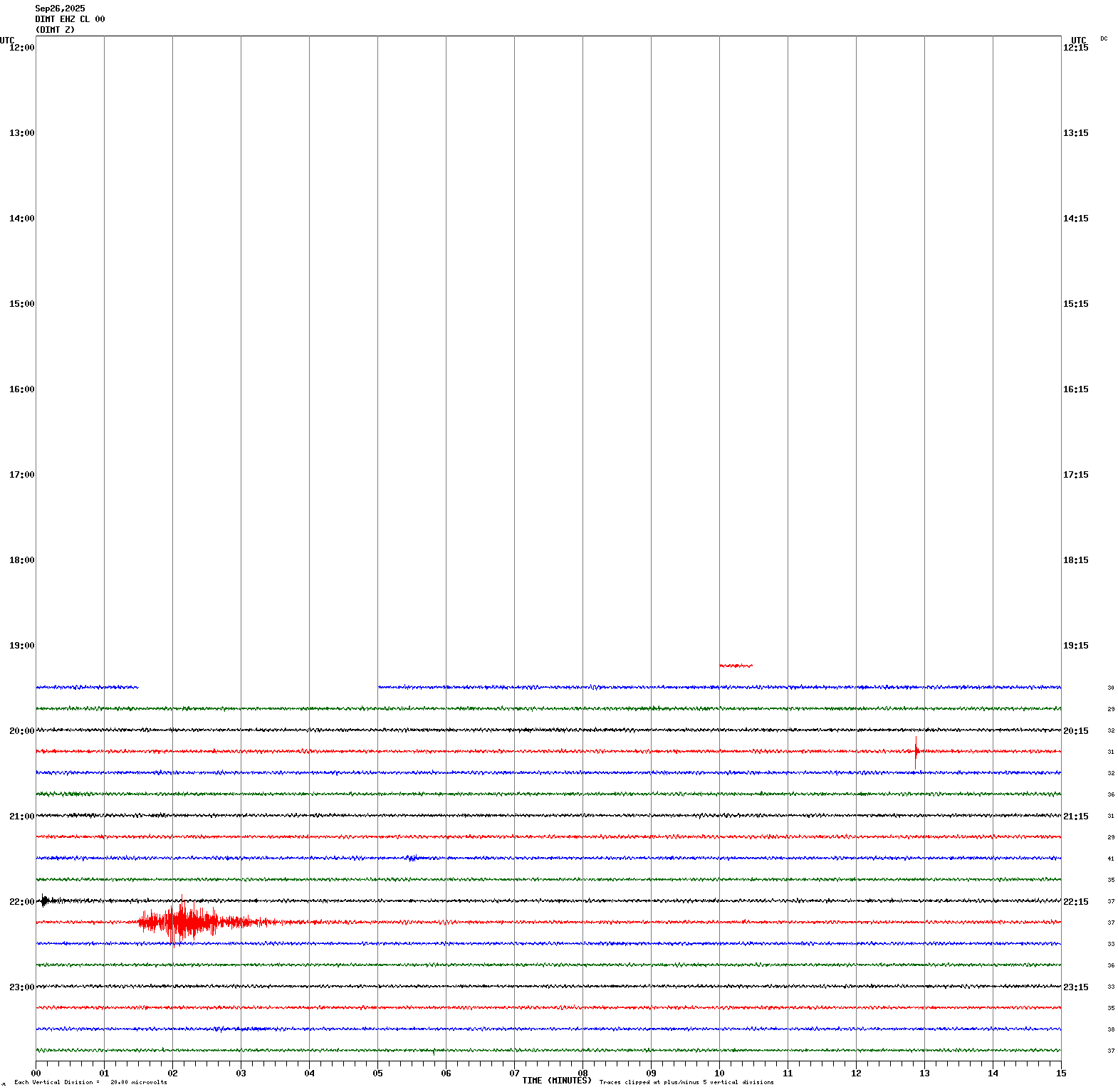Click the red spike near minute 13
The width and height of the screenshot is (1118, 1092).
coord(916,752)
